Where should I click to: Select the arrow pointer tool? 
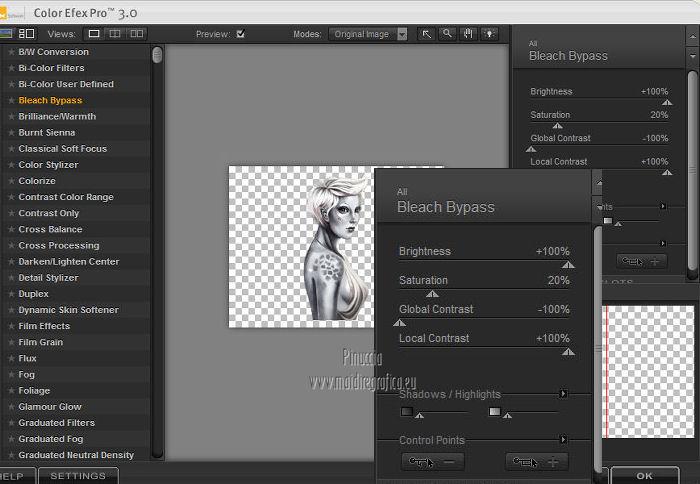(427, 34)
